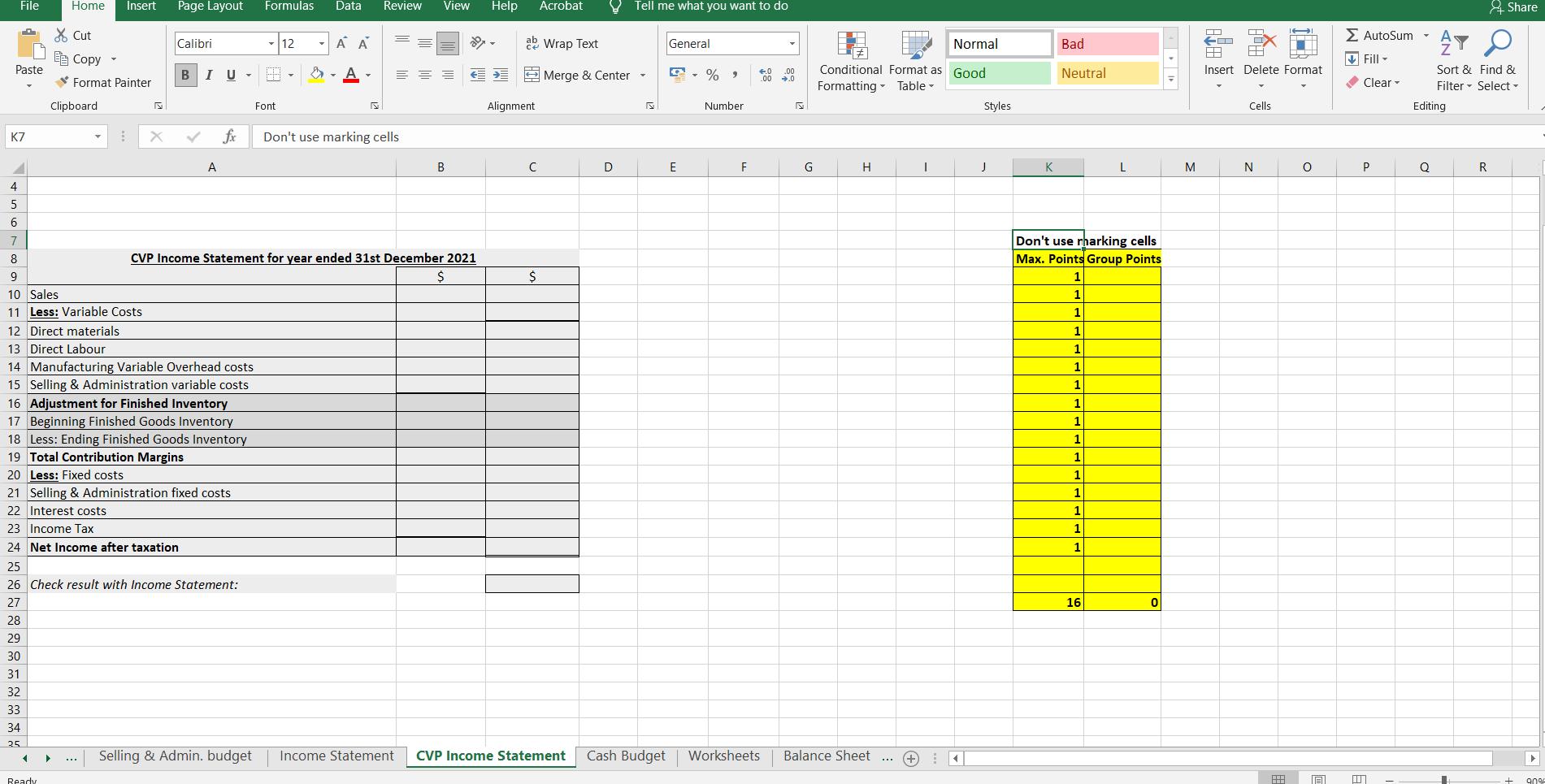Align text left
1545x784 pixels.
(402, 75)
